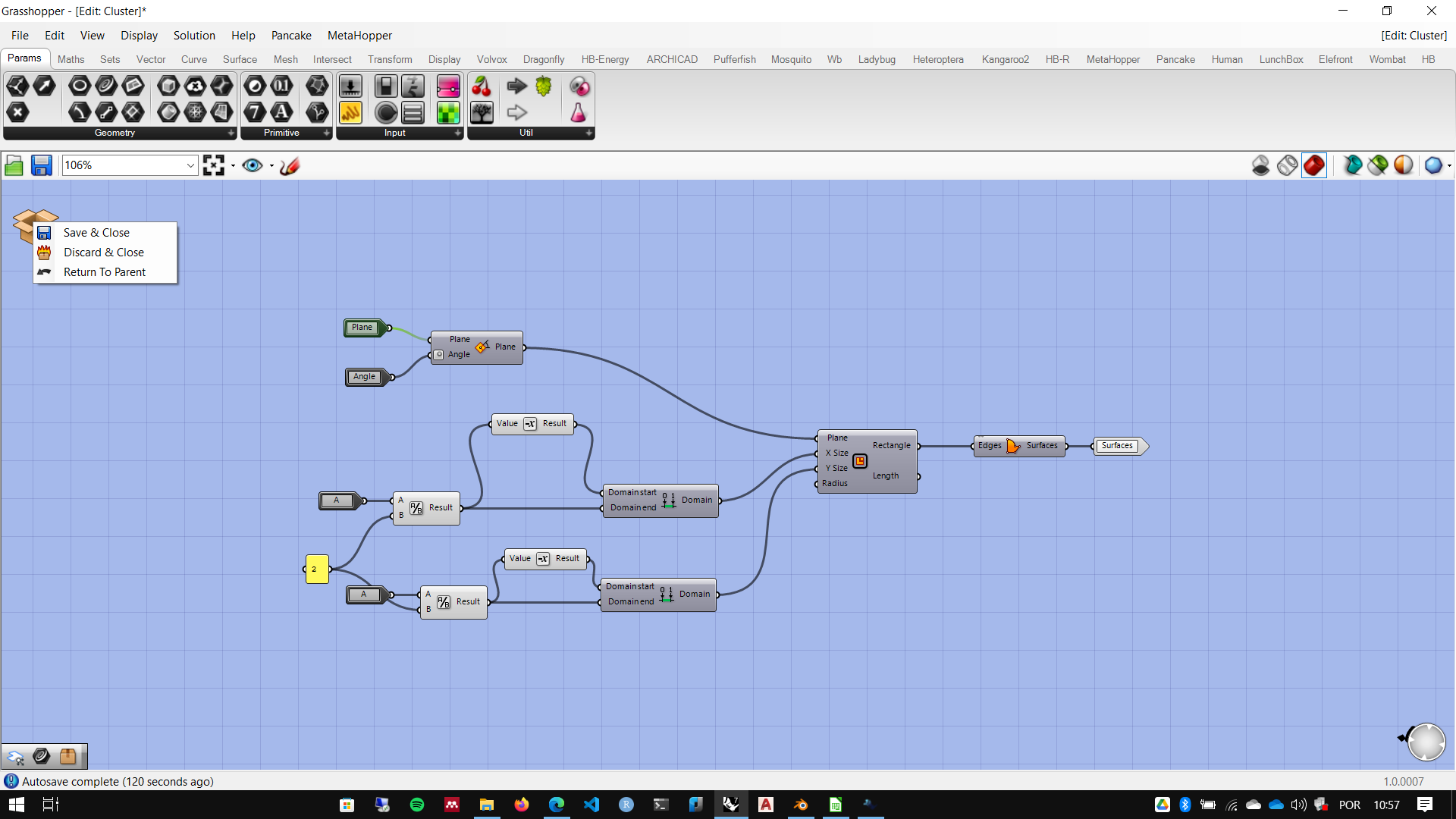
Task: Switch to wireframe preview mode
Action: (1287, 165)
